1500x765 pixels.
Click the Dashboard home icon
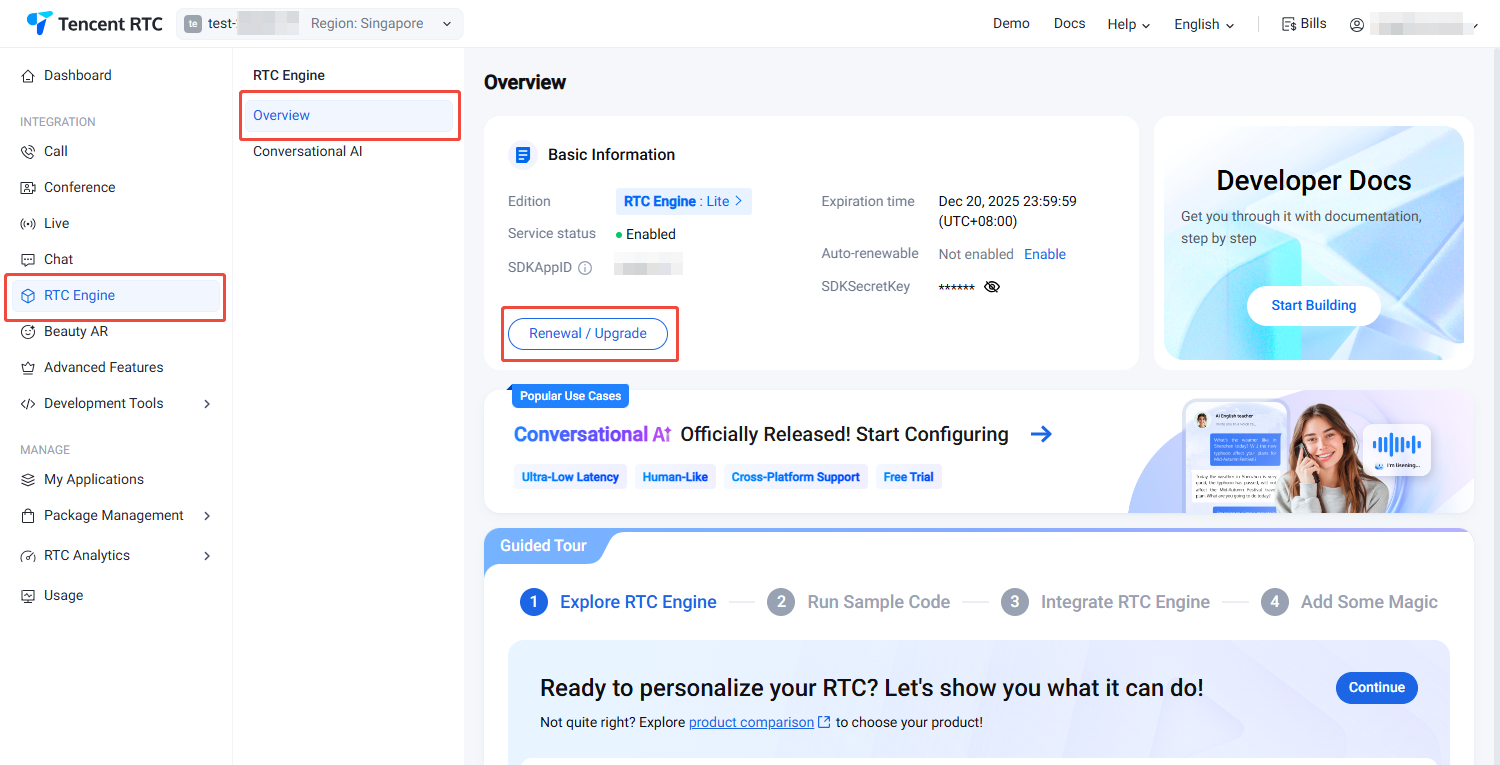coord(28,76)
